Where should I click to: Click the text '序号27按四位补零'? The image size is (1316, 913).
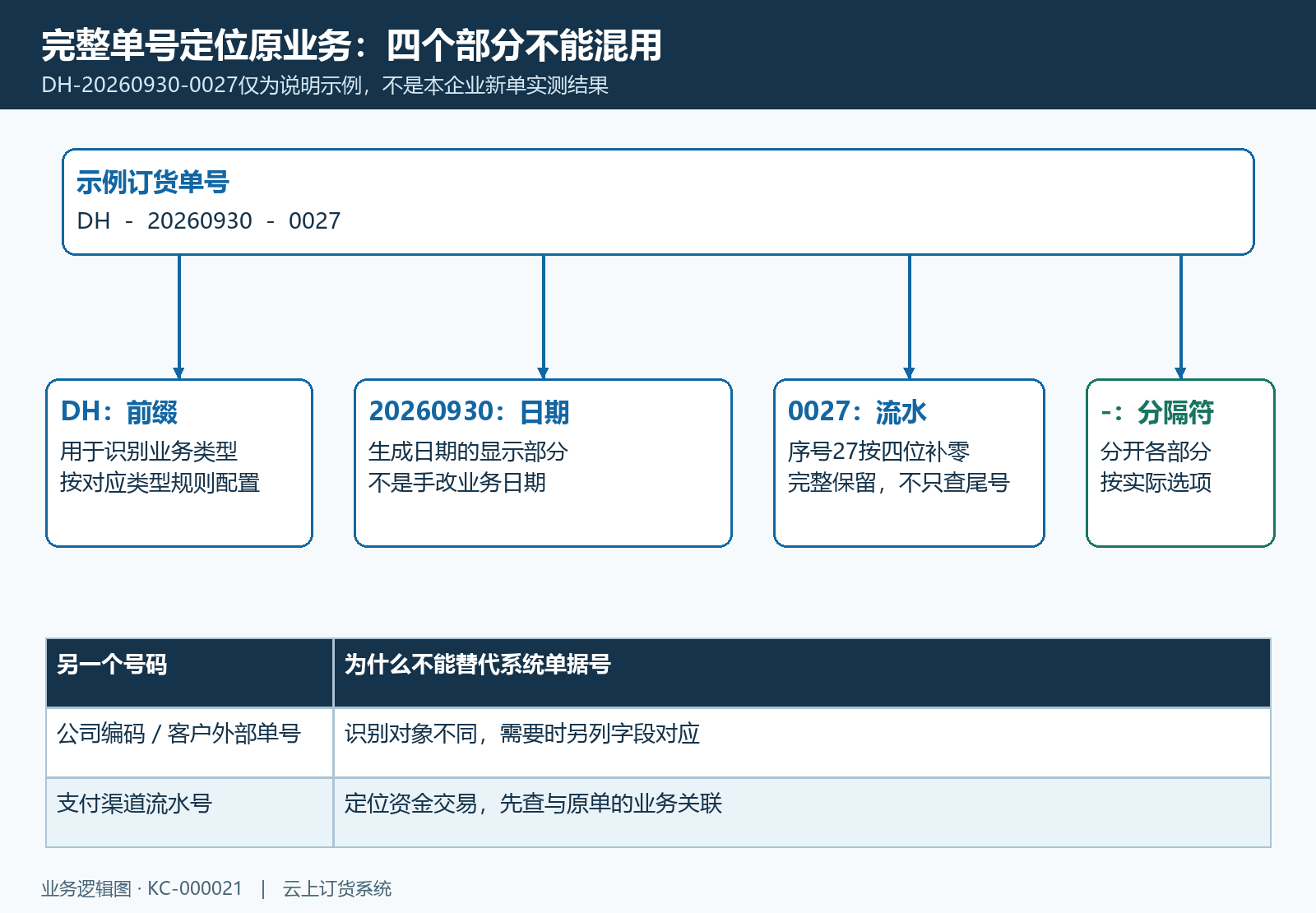[x=878, y=451]
